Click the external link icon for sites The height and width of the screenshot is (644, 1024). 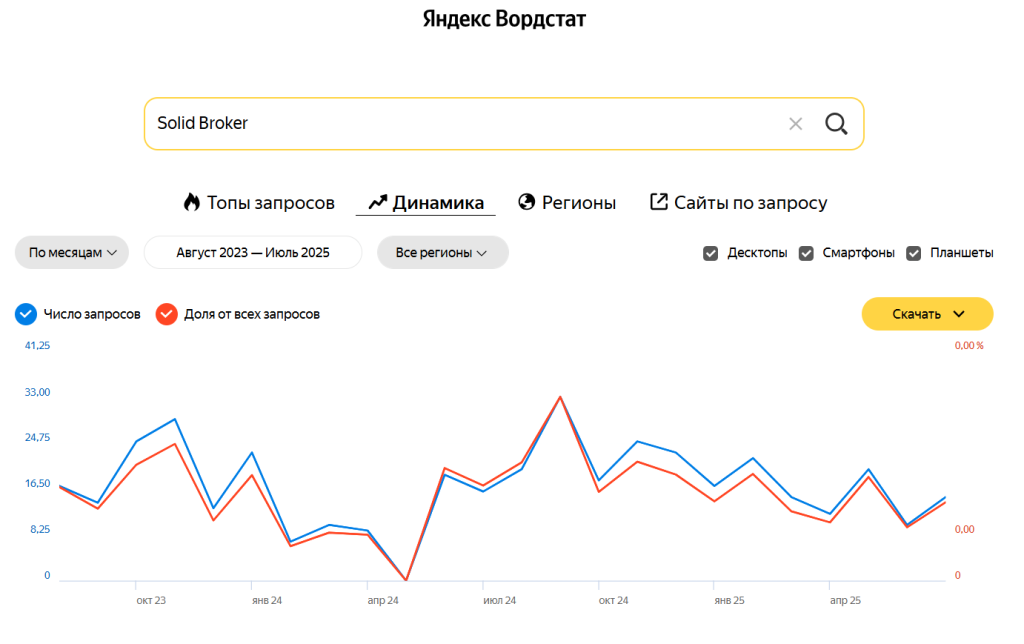click(x=658, y=202)
